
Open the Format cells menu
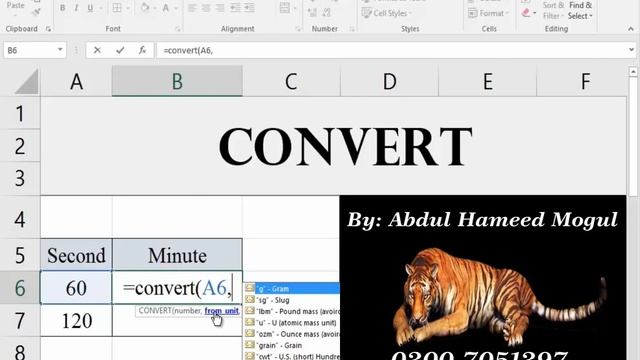(x=488, y=13)
